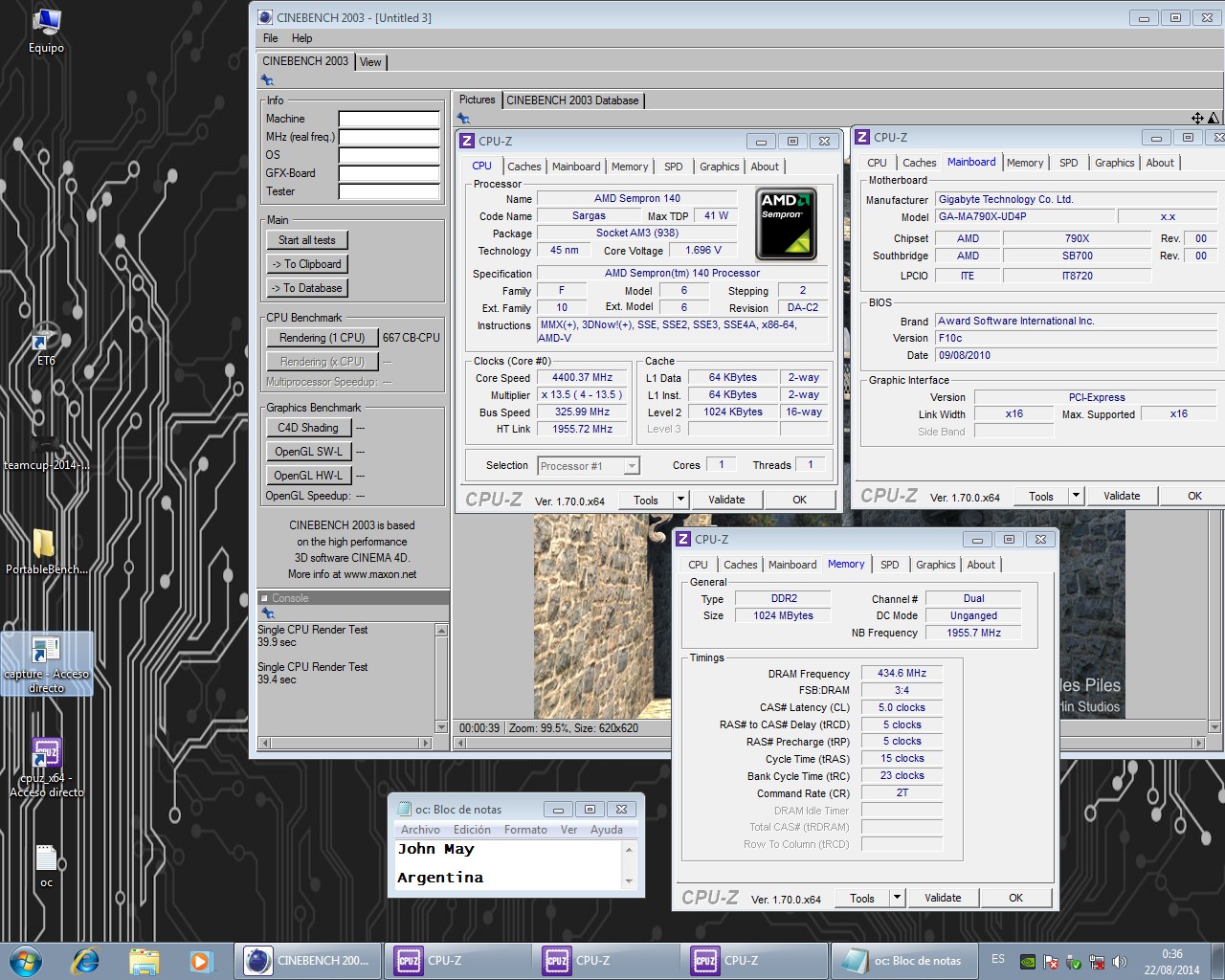1225x980 pixels.
Task: Click pin icon in Cinebench Info panel
Action: tap(267, 81)
